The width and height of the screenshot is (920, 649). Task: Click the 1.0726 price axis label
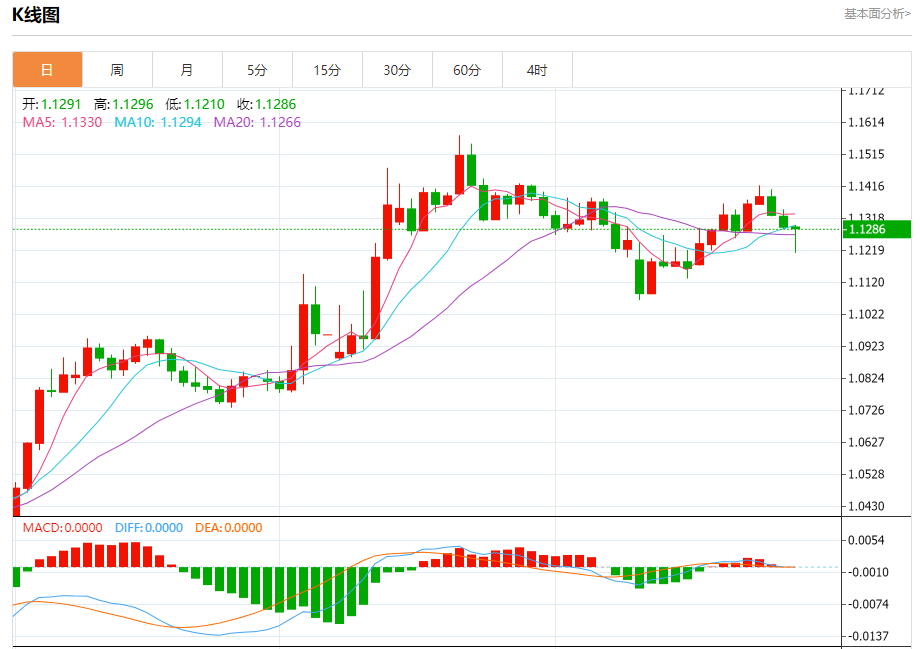tap(866, 410)
